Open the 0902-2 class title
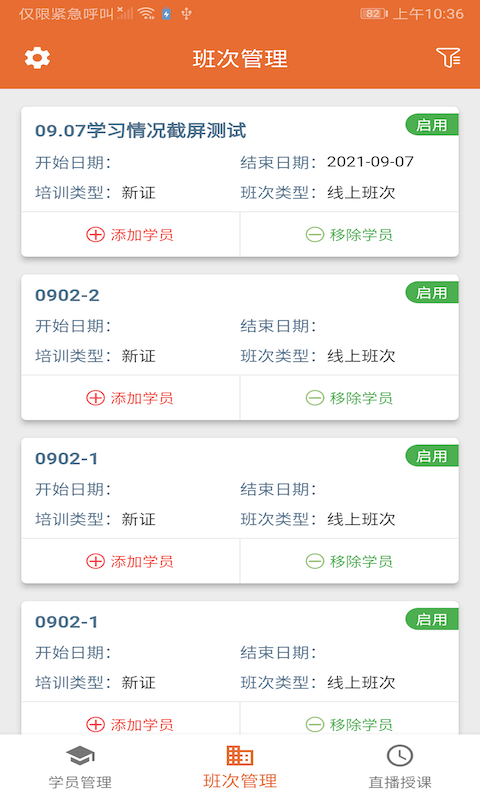 coord(67,295)
